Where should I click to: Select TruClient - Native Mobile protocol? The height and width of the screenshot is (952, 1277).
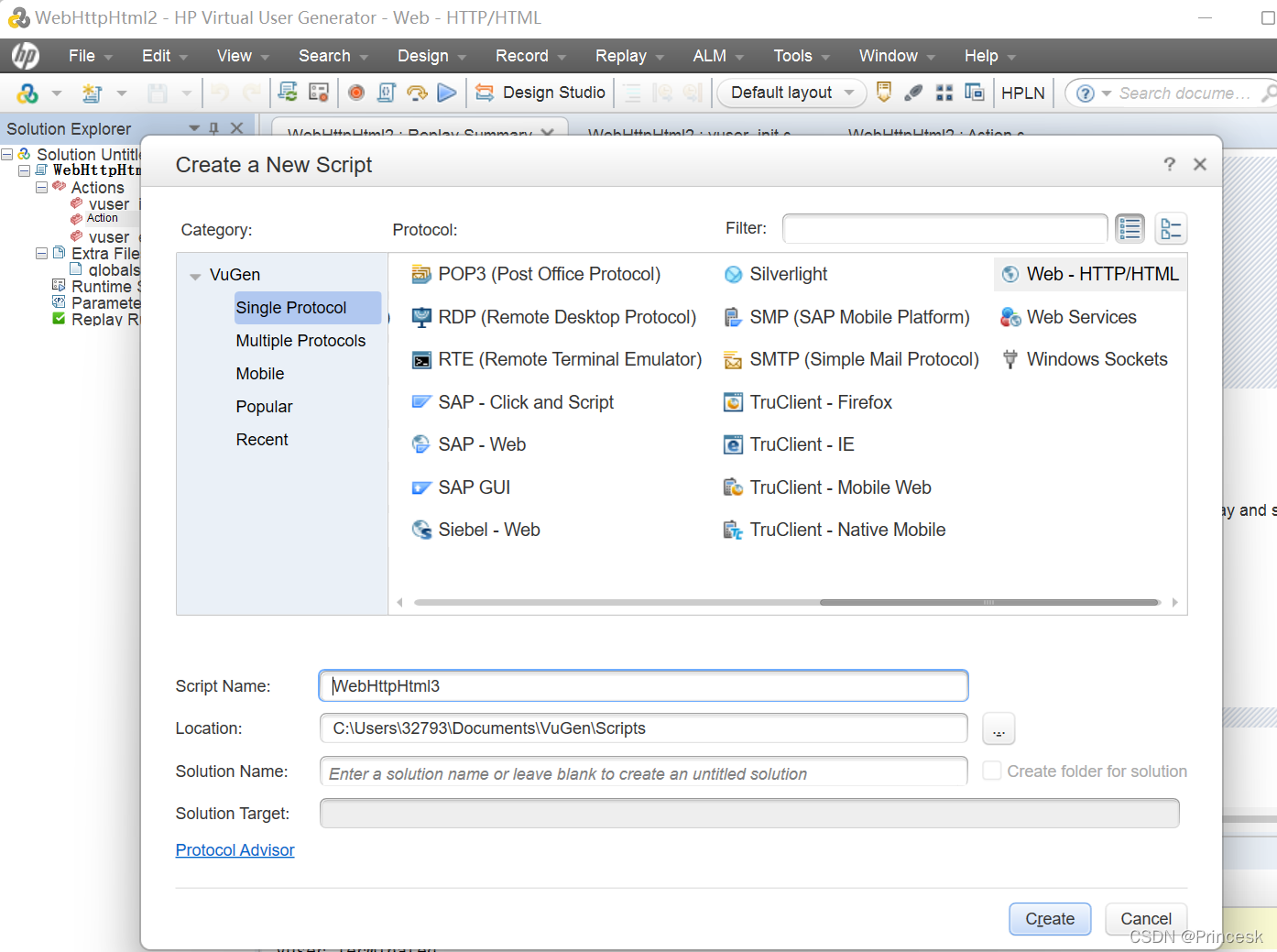point(835,530)
